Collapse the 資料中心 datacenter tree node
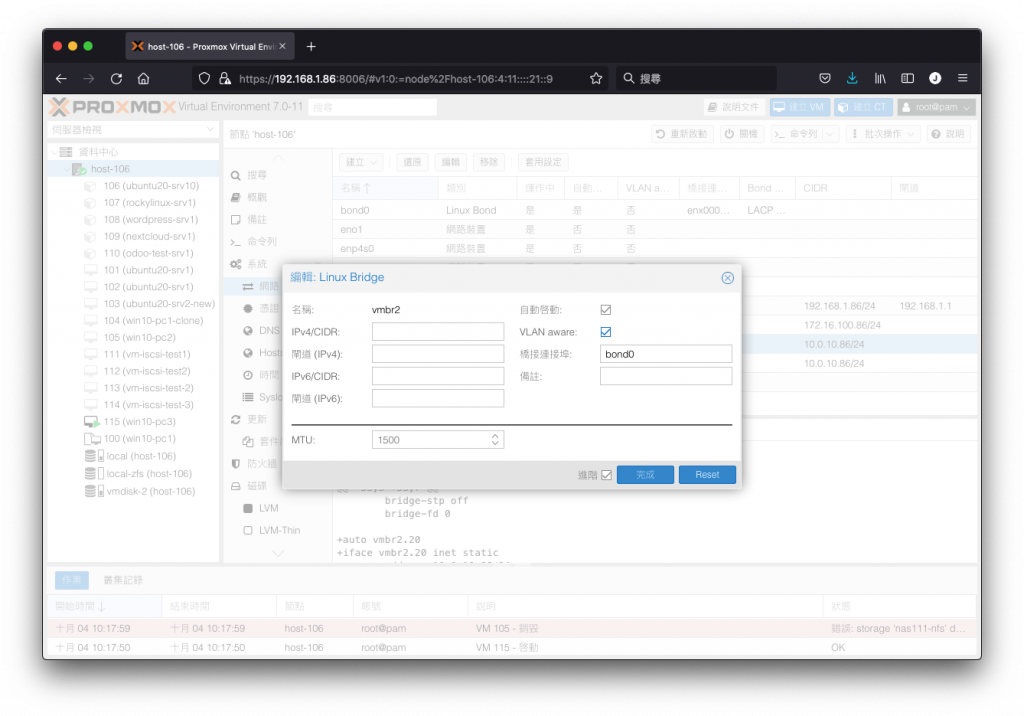Image resolution: width=1024 pixels, height=716 pixels. pos(55,152)
